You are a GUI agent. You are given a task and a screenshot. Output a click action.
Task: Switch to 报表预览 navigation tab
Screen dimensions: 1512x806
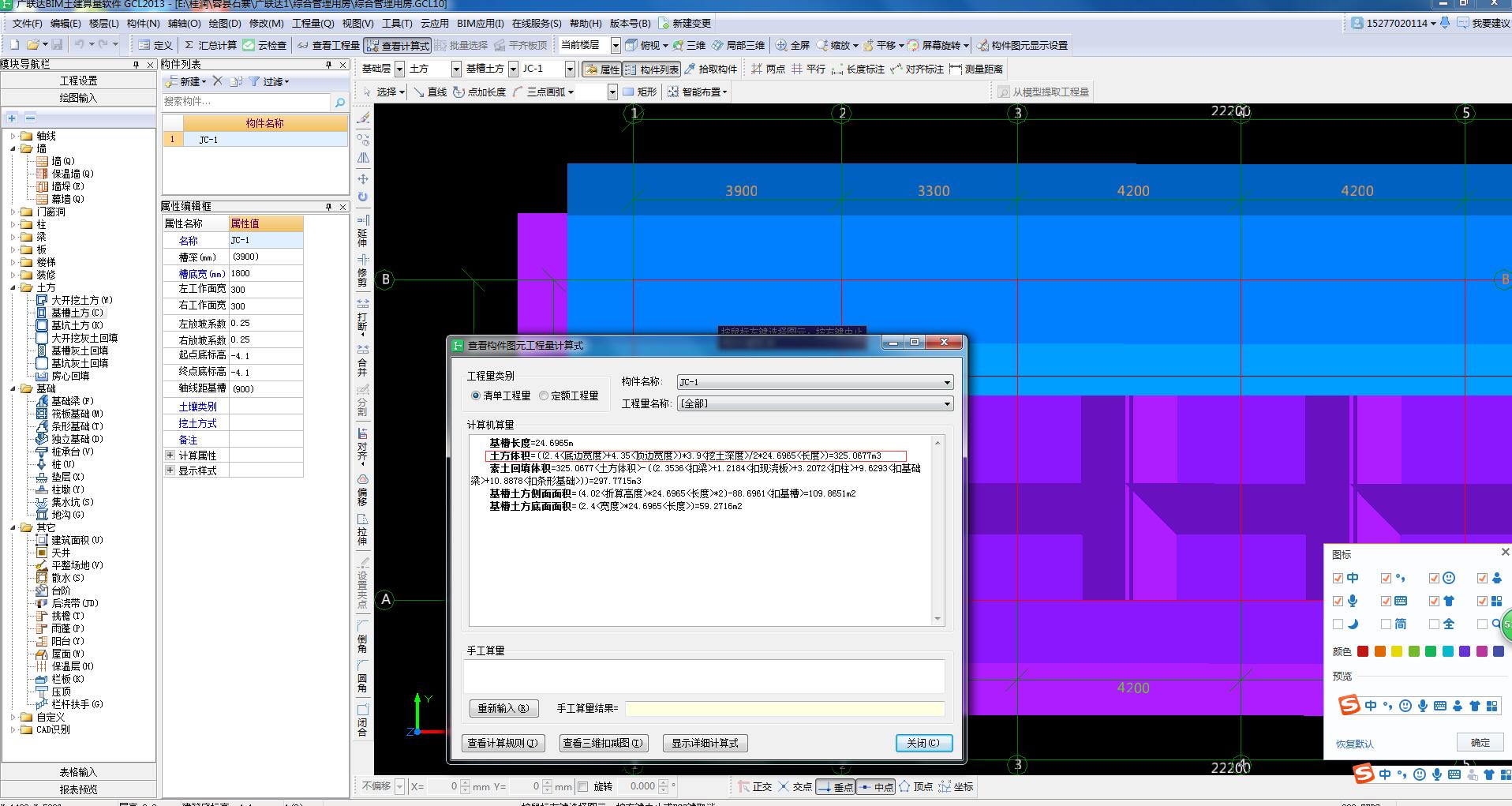point(78,789)
